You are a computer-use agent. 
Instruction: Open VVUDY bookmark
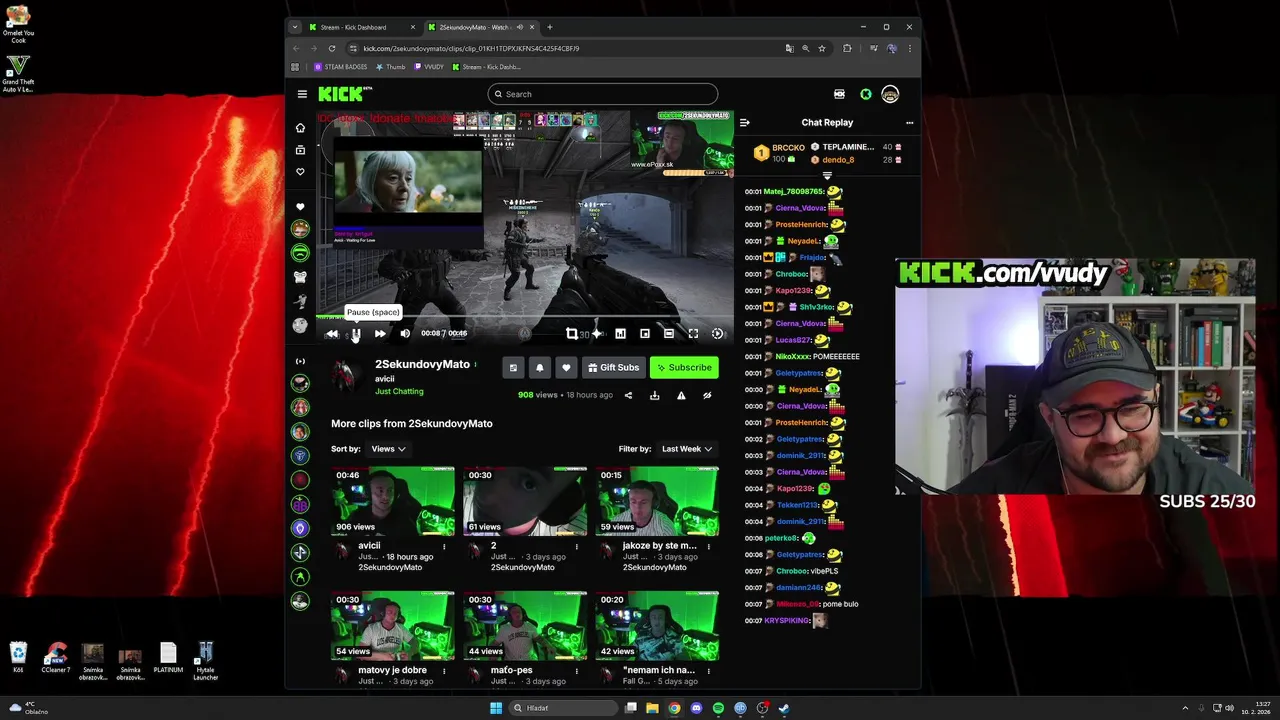pyautogui.click(x=429, y=67)
